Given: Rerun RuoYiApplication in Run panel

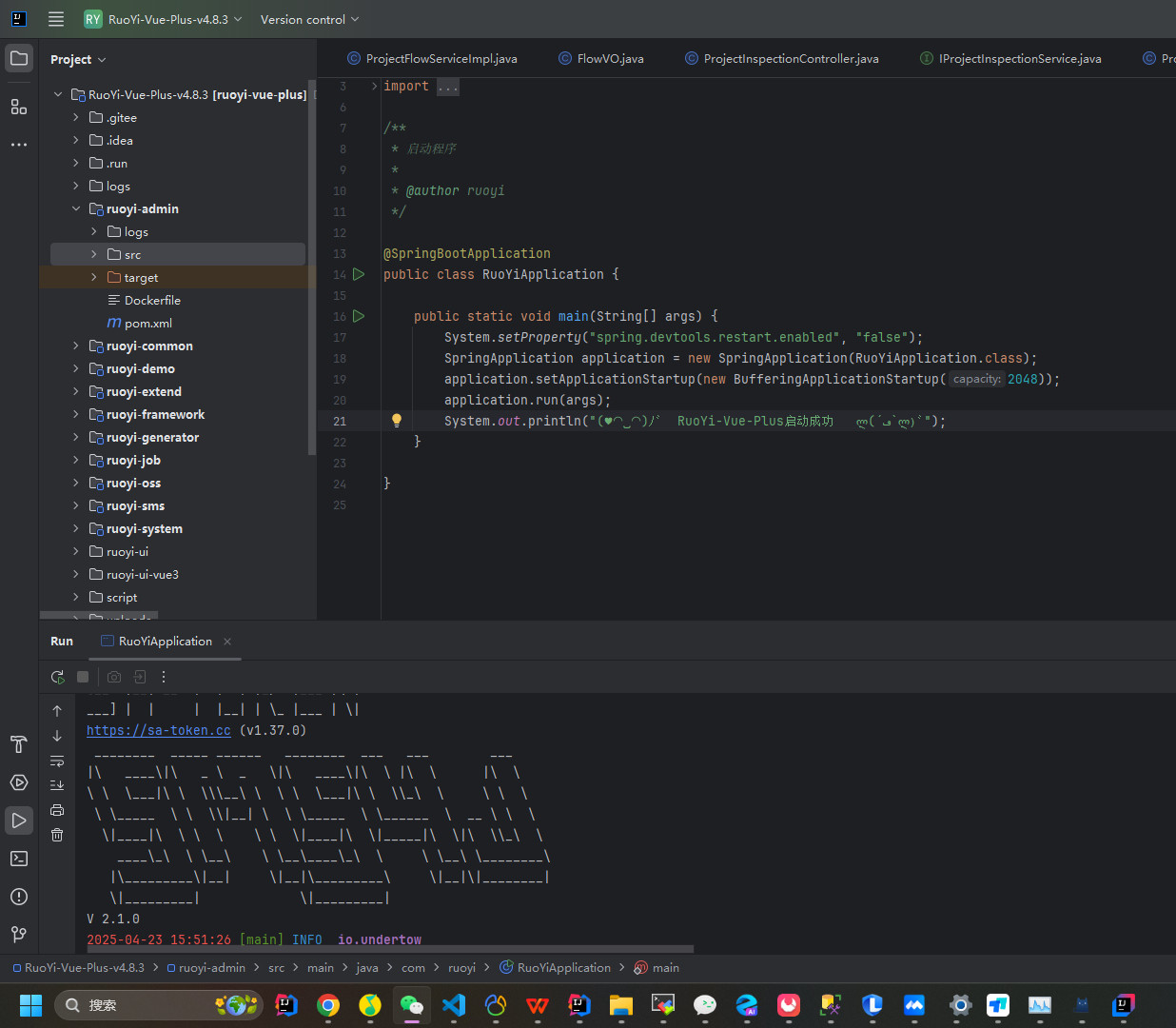Looking at the screenshot, I should click(x=58, y=677).
